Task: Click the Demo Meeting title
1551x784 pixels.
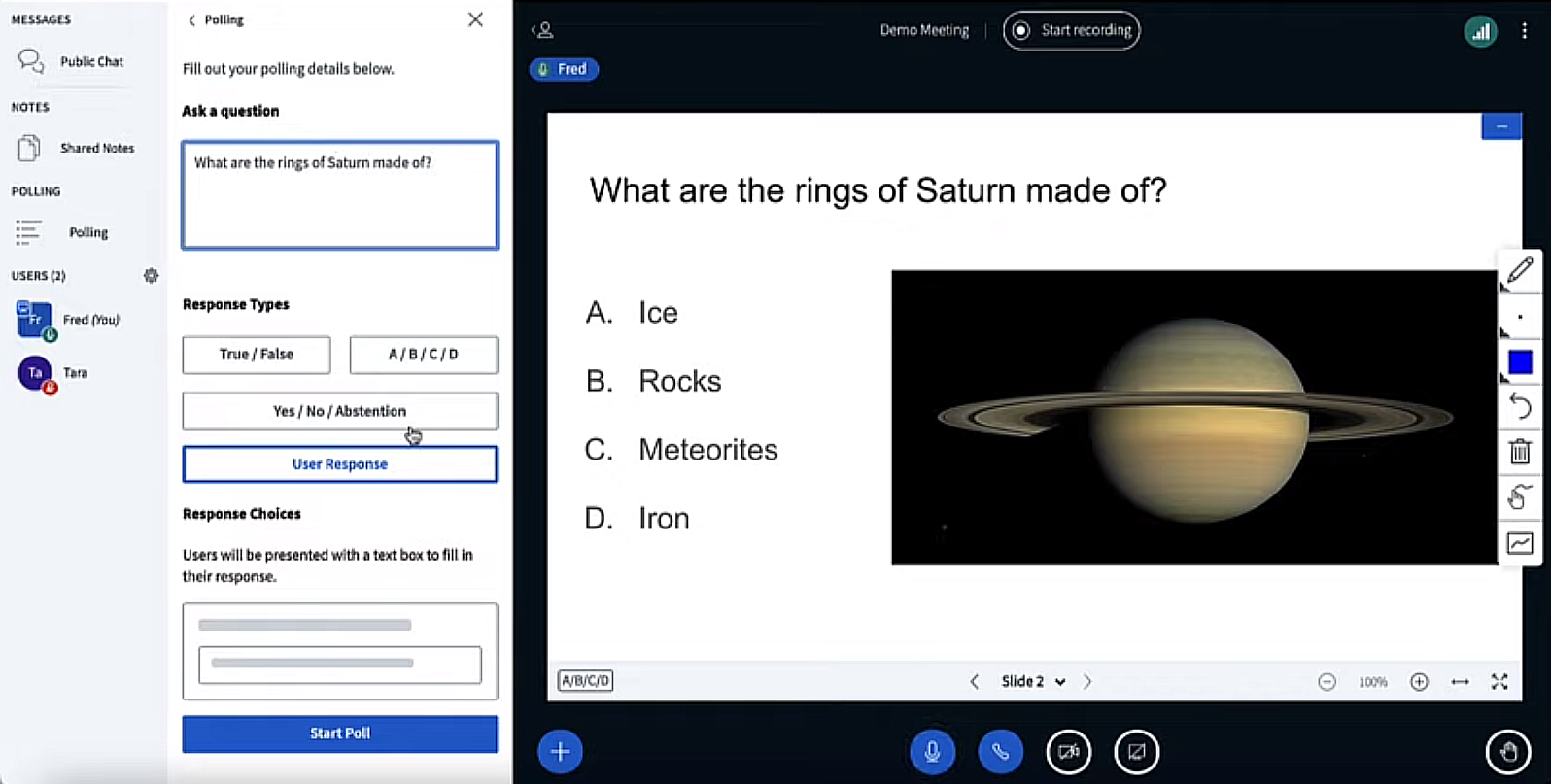Action: pos(924,30)
